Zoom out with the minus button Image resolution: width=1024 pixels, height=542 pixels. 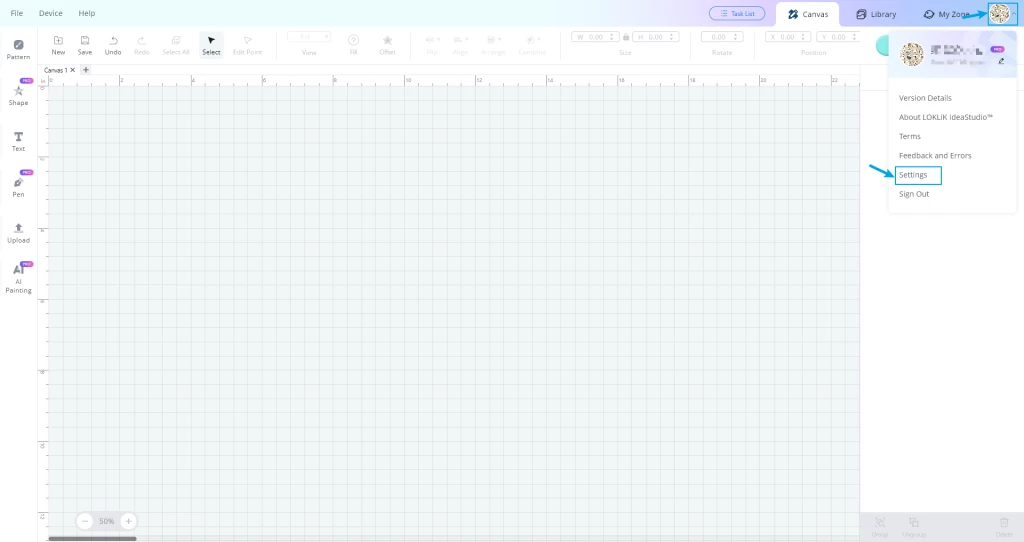click(85, 521)
